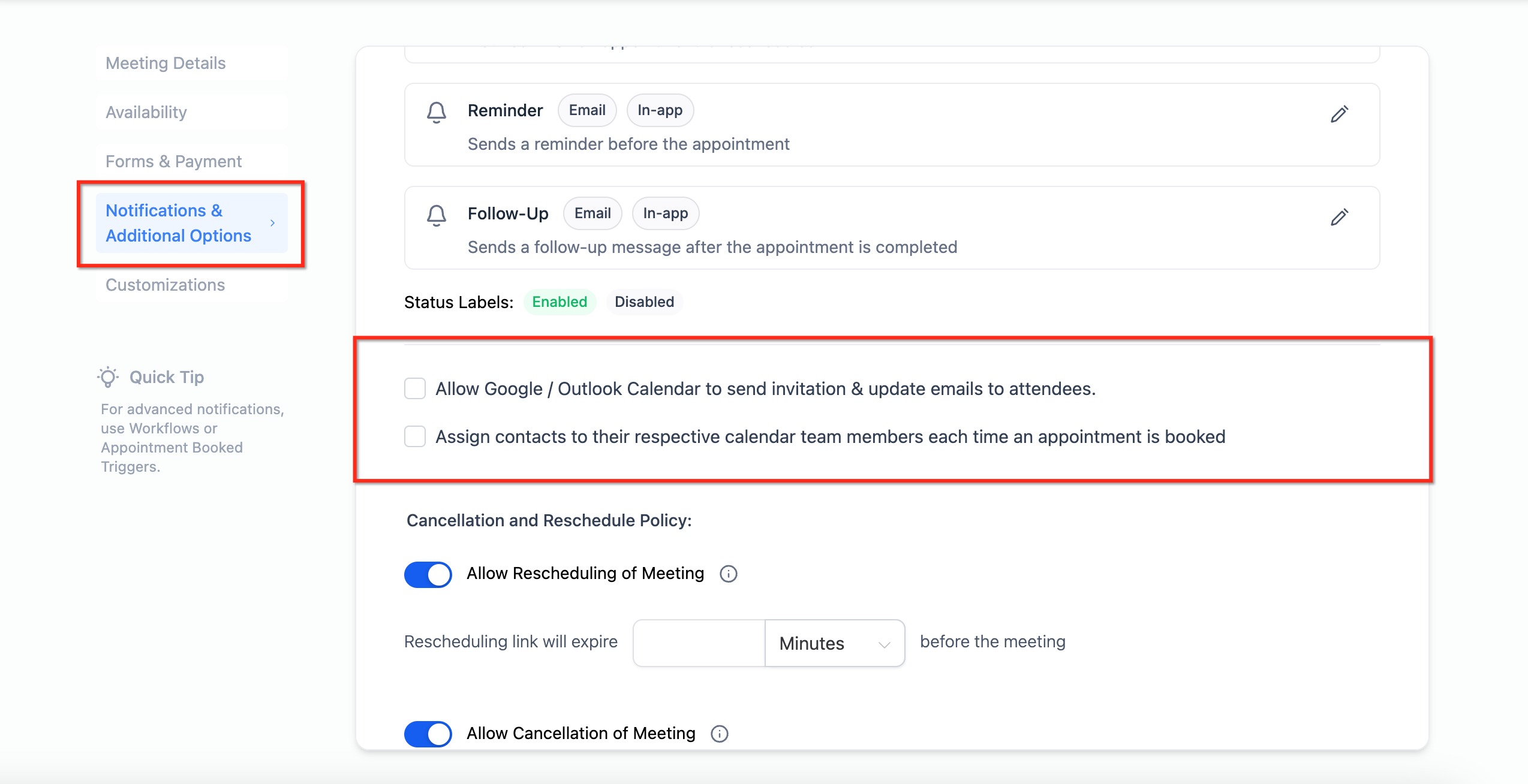
Task: Check Assign contacts to calendar team members
Action: click(x=415, y=436)
